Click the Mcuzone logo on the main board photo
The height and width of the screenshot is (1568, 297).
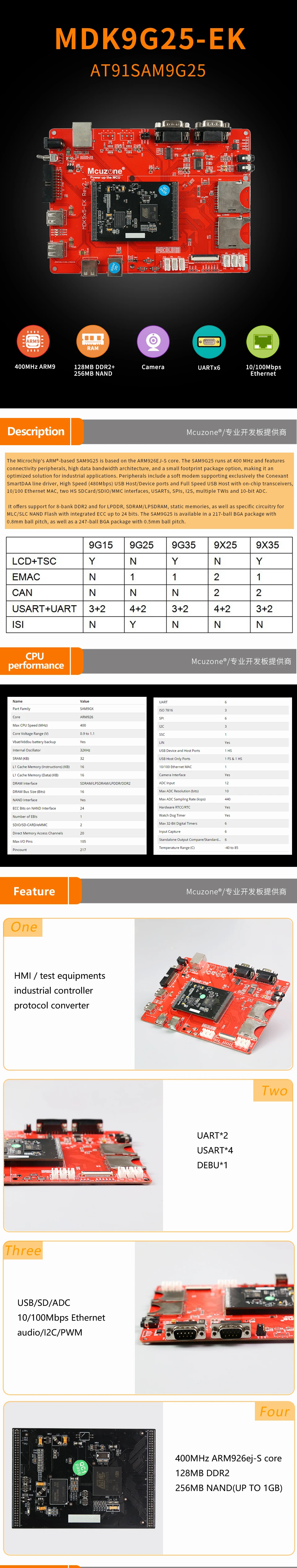[x=105, y=172]
